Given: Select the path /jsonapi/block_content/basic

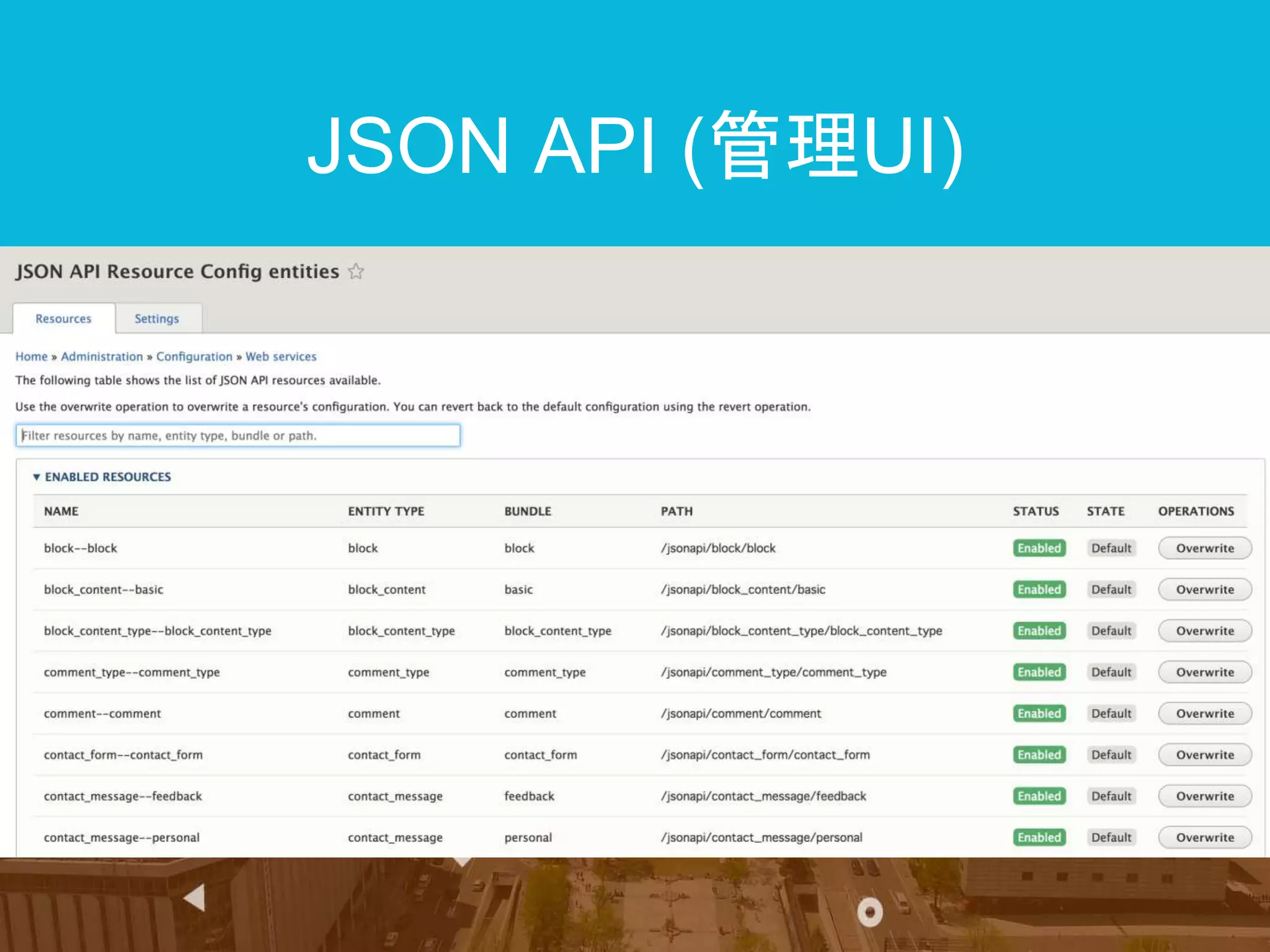Looking at the screenshot, I should (x=743, y=589).
